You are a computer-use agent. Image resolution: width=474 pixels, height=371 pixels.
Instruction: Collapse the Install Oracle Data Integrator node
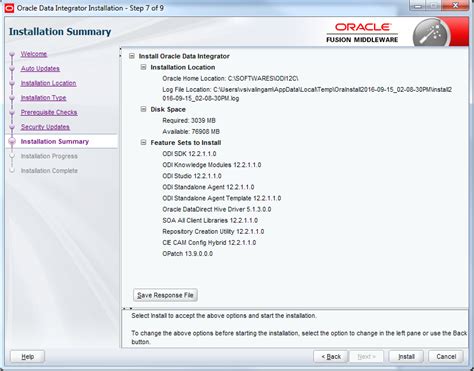132,56
